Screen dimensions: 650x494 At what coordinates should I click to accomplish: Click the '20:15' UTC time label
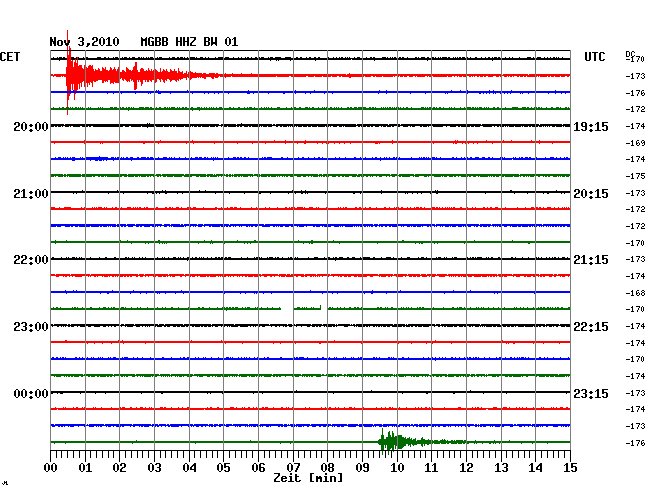pyautogui.click(x=591, y=194)
